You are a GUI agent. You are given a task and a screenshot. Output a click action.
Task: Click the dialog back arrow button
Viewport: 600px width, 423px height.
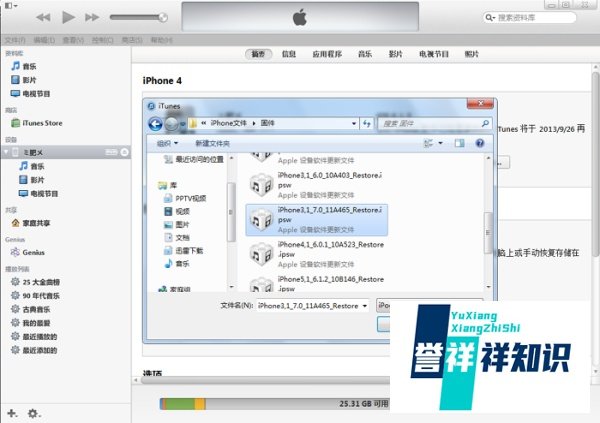[x=155, y=124]
